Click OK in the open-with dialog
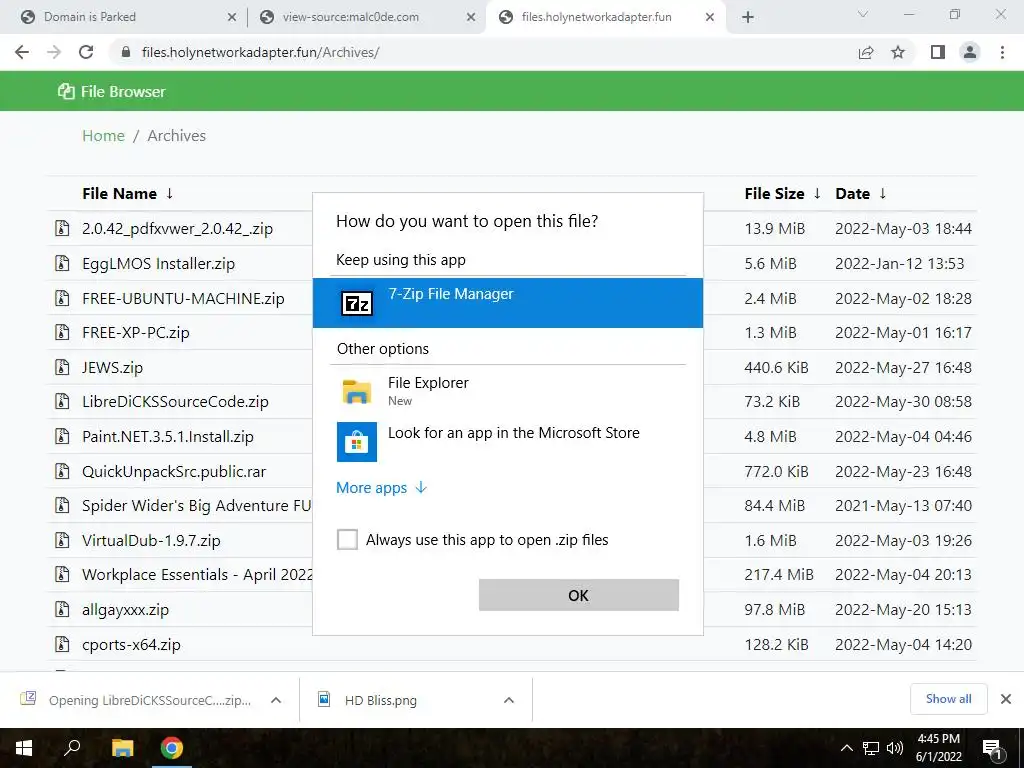Screen dimensions: 1024x768 (x=579, y=595)
